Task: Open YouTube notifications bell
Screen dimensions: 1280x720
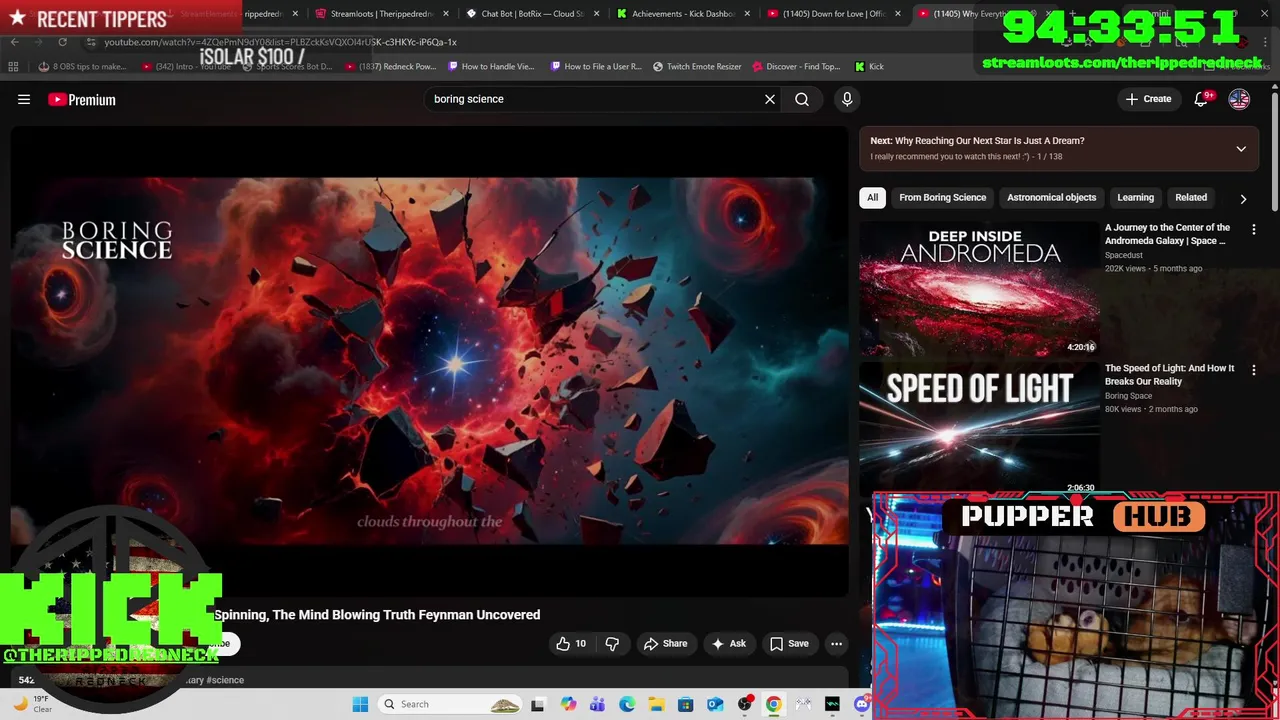Action: coord(1201,99)
